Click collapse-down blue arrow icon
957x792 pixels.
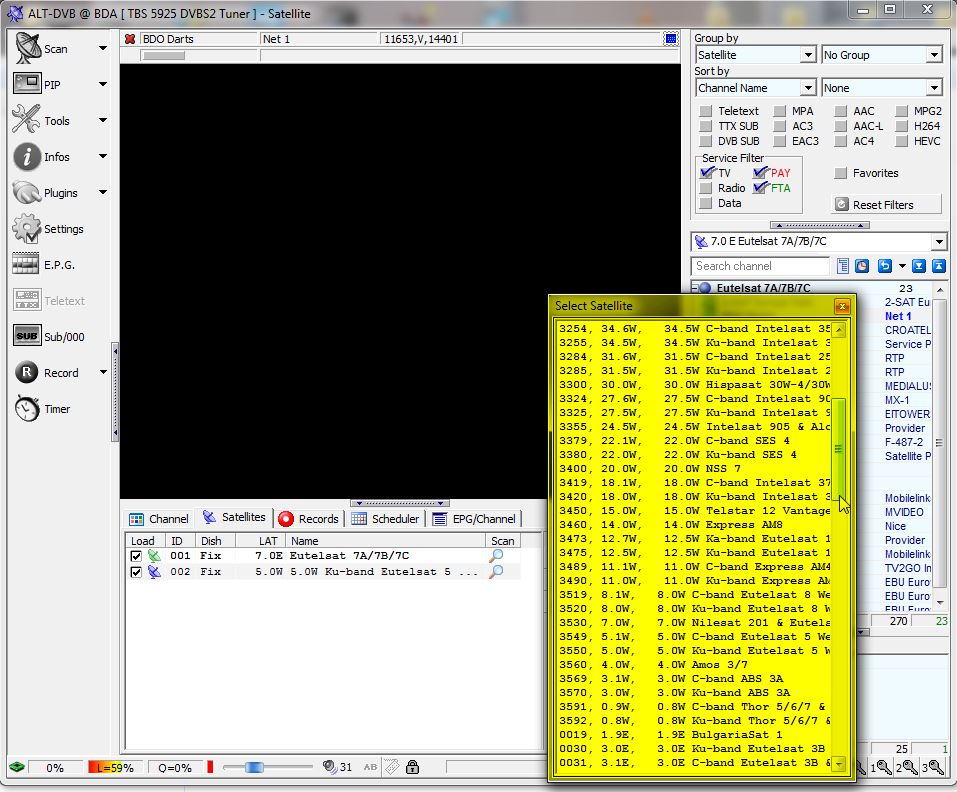coord(919,265)
